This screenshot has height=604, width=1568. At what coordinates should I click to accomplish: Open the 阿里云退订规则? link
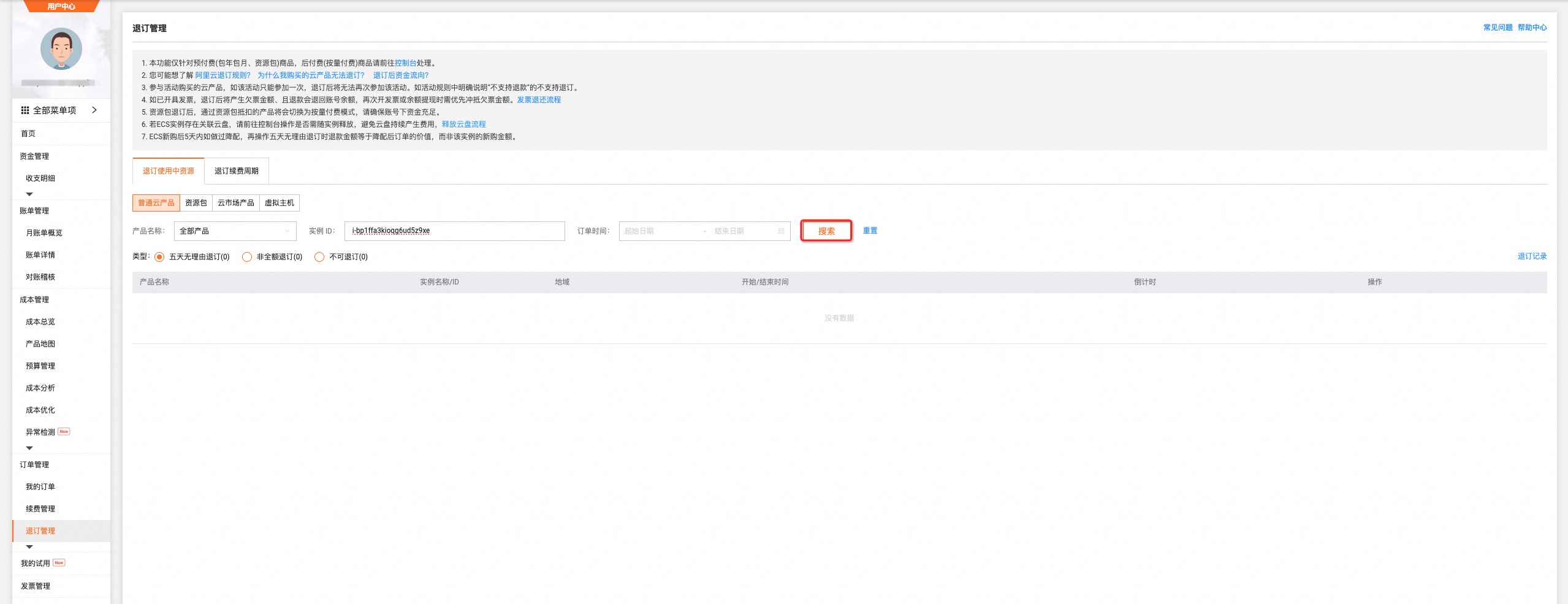223,75
